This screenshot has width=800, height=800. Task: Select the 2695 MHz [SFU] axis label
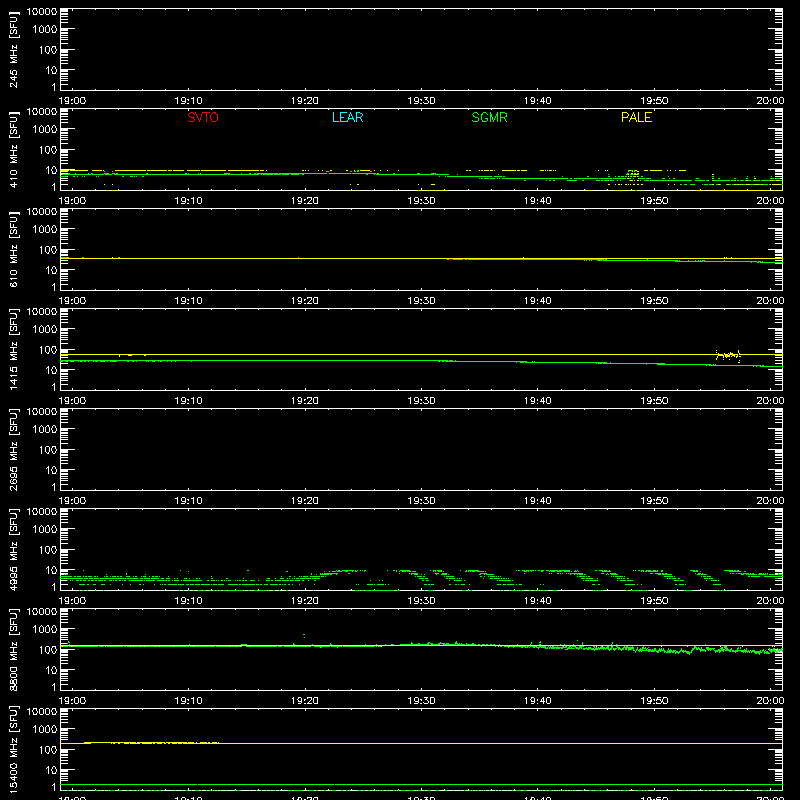[x=13, y=449]
